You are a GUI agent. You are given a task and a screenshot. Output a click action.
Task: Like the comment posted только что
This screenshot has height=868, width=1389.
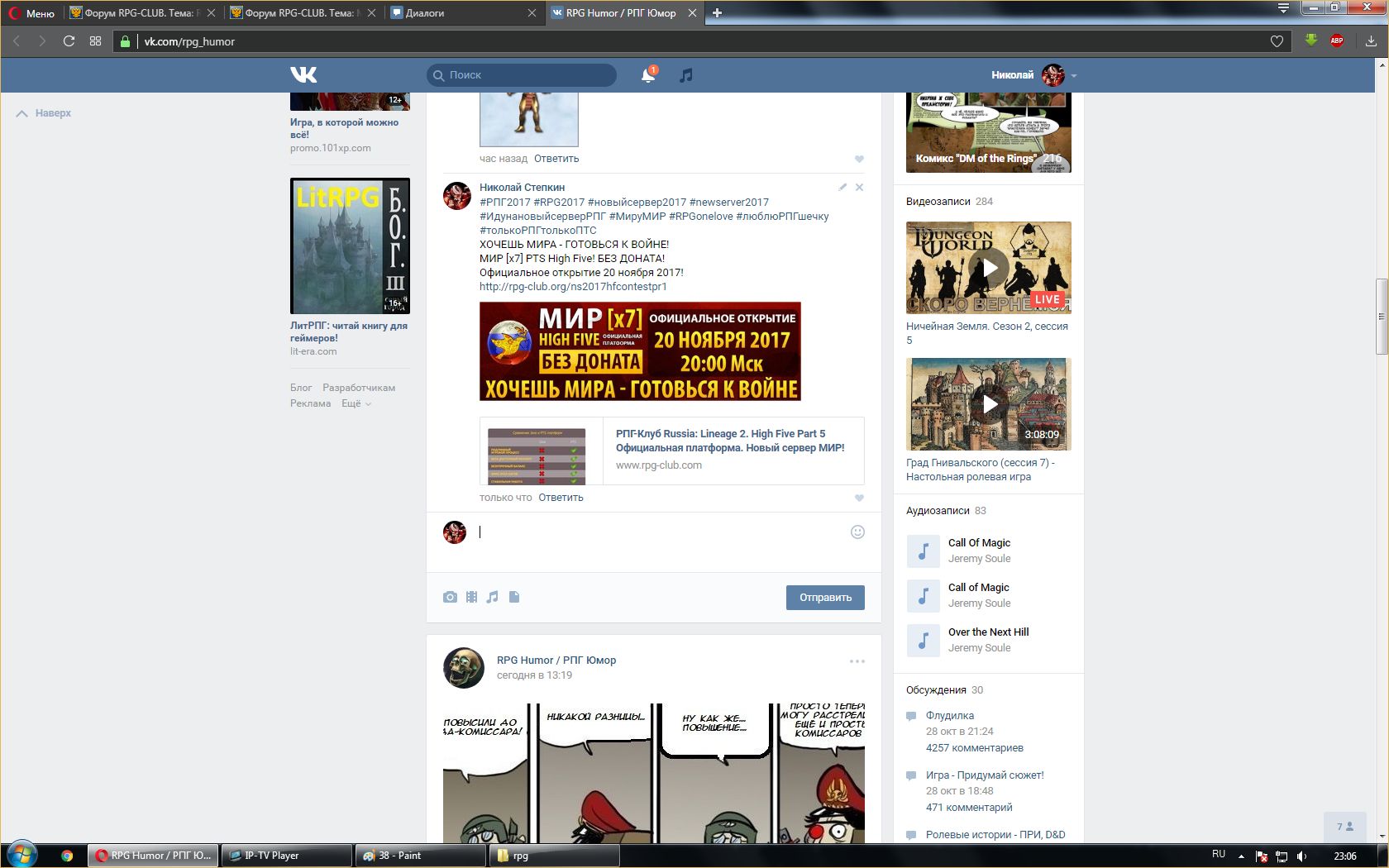(x=859, y=498)
